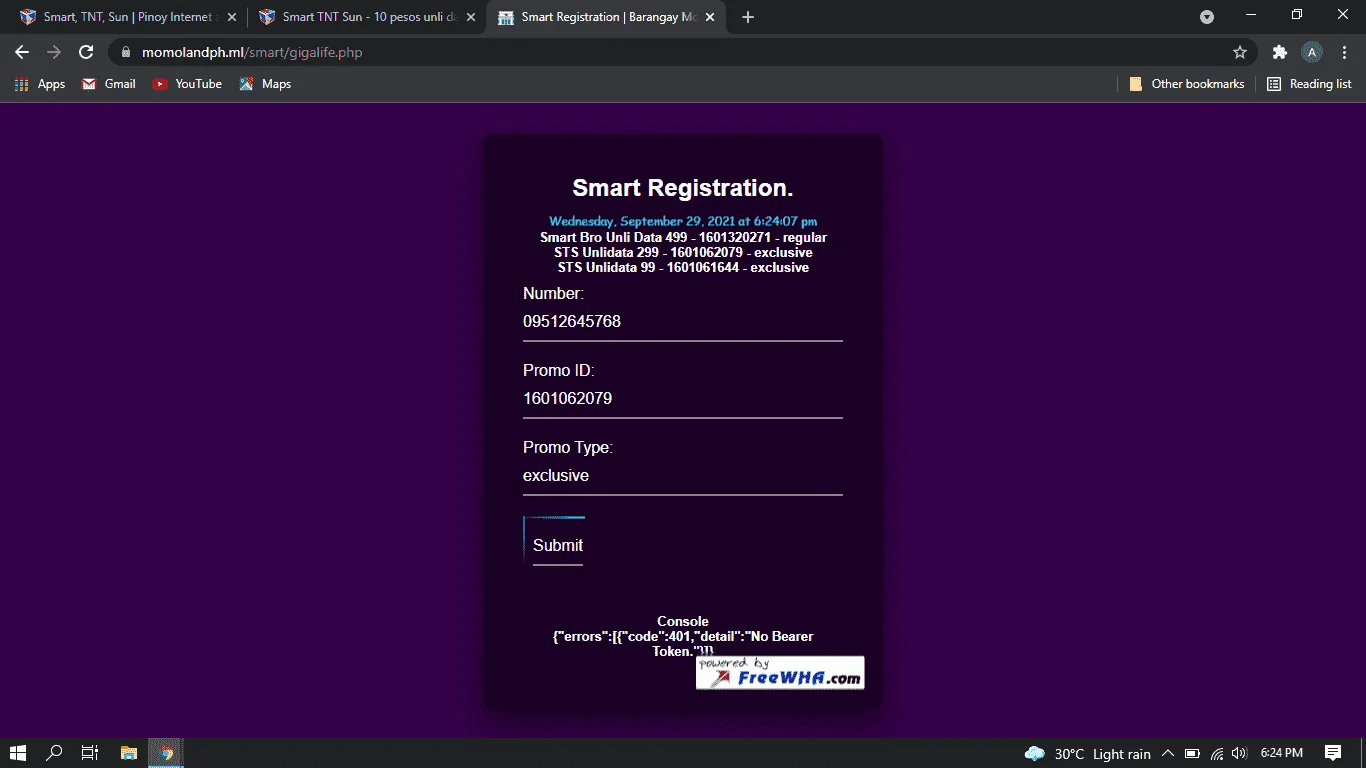Show hidden system tray icons

[x=1167, y=753]
